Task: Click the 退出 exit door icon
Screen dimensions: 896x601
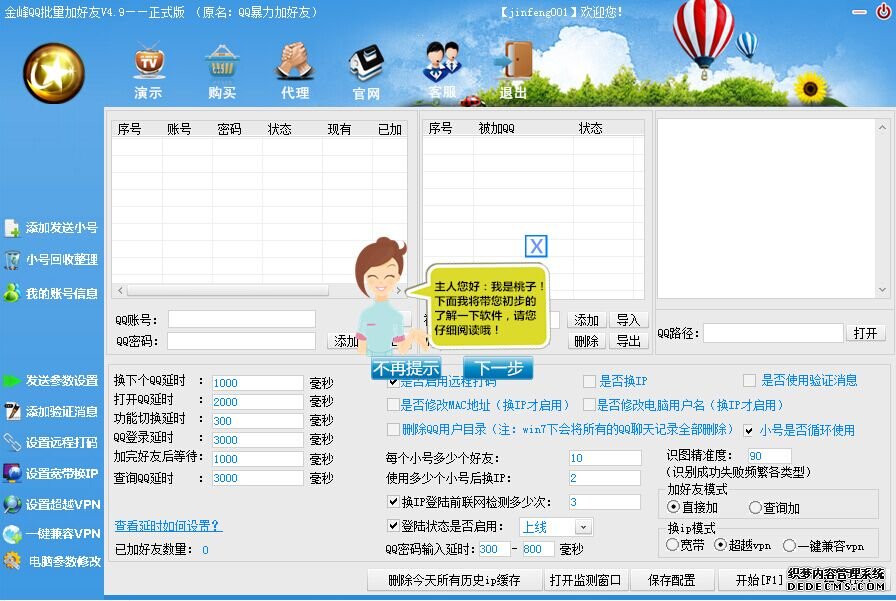Action: tap(514, 66)
